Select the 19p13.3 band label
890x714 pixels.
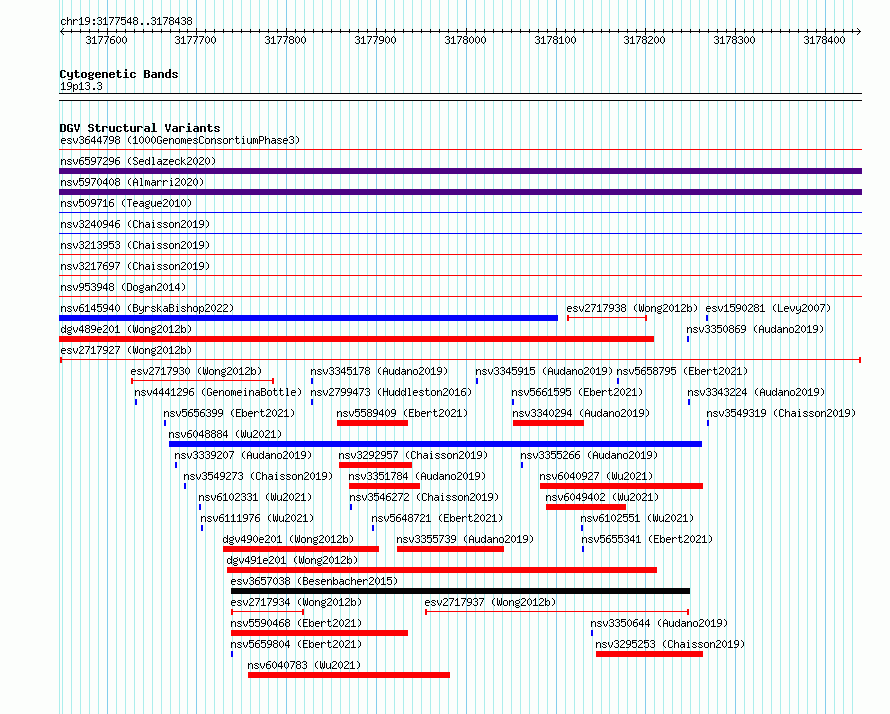point(81,86)
